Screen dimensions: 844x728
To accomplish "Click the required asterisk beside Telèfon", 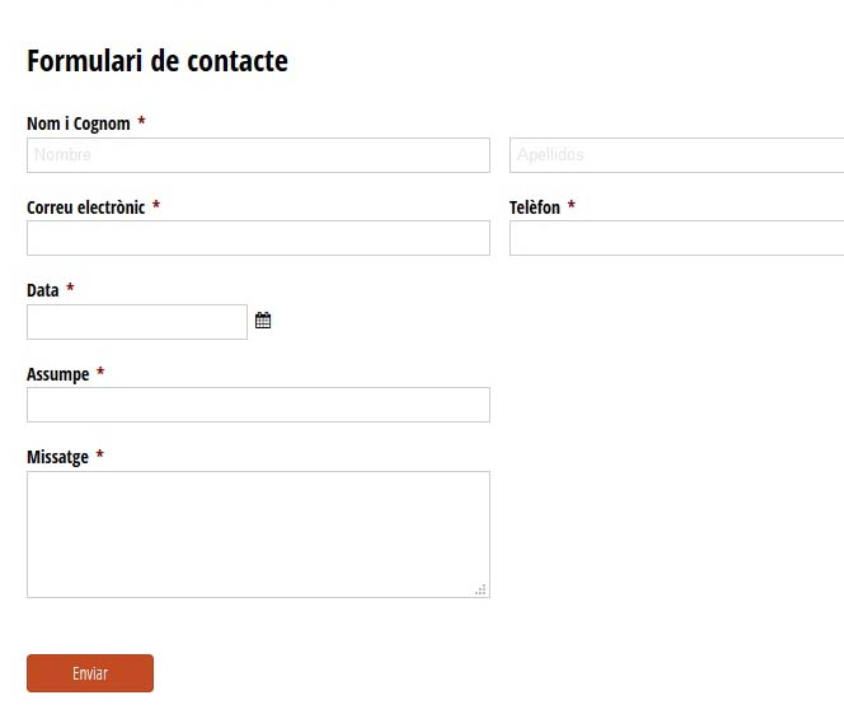I will pyautogui.click(x=572, y=205).
